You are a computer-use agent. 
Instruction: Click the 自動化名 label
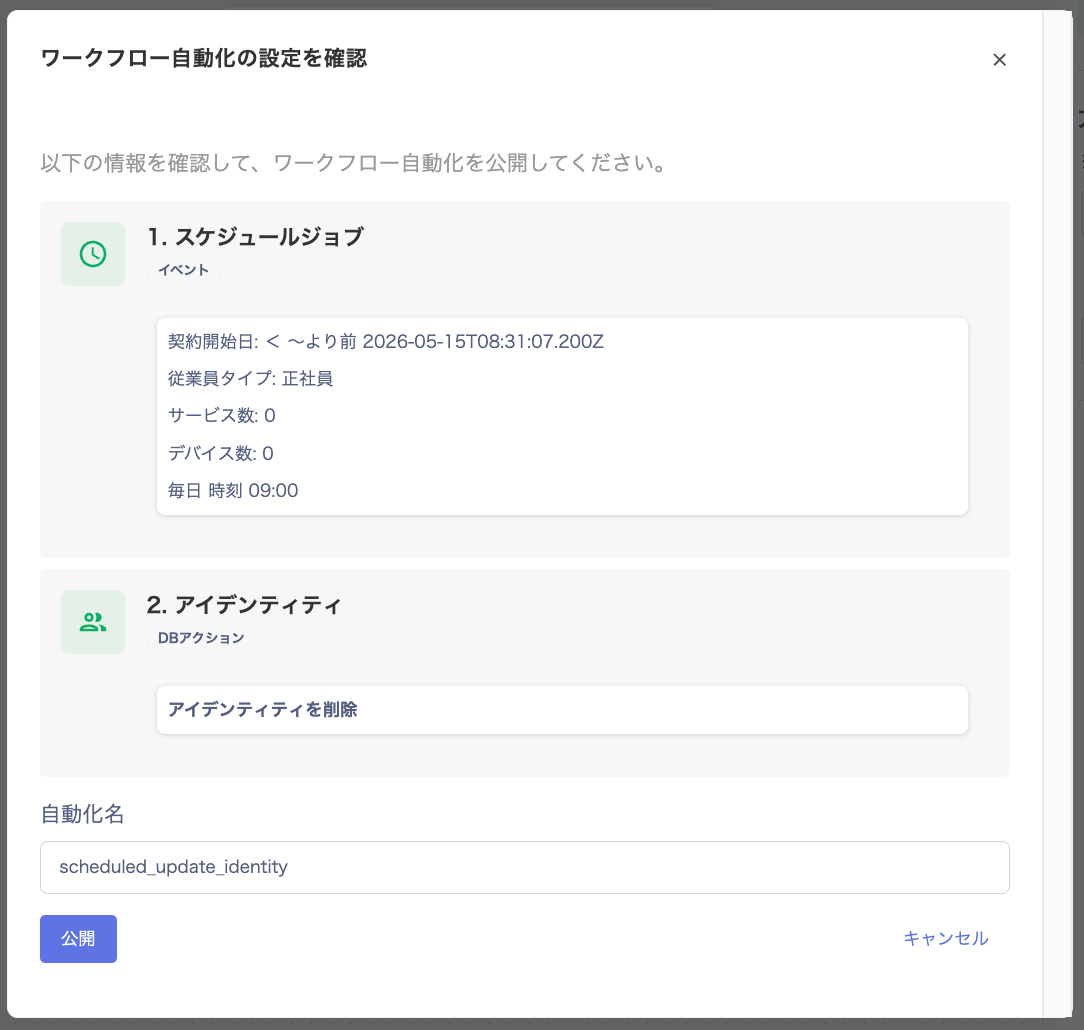(x=82, y=814)
